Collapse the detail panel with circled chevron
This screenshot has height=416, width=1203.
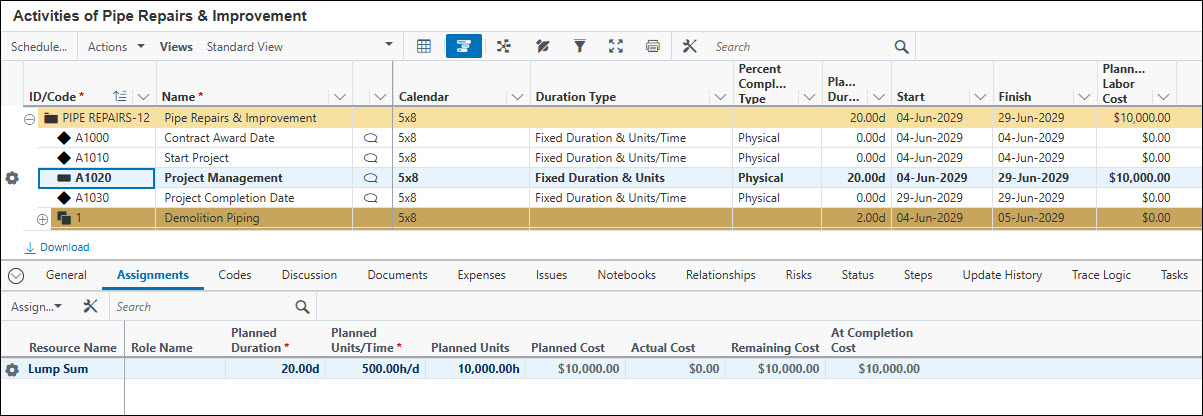coord(15,275)
